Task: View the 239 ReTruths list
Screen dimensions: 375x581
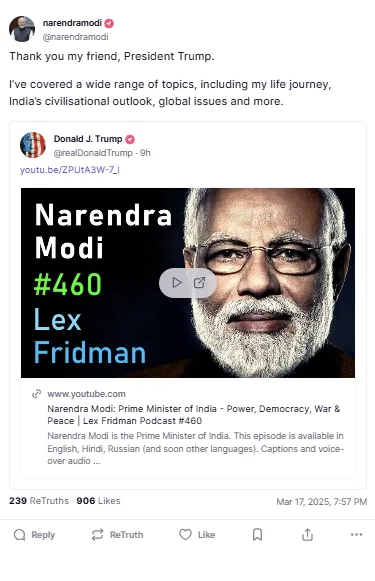Action: coord(39,501)
